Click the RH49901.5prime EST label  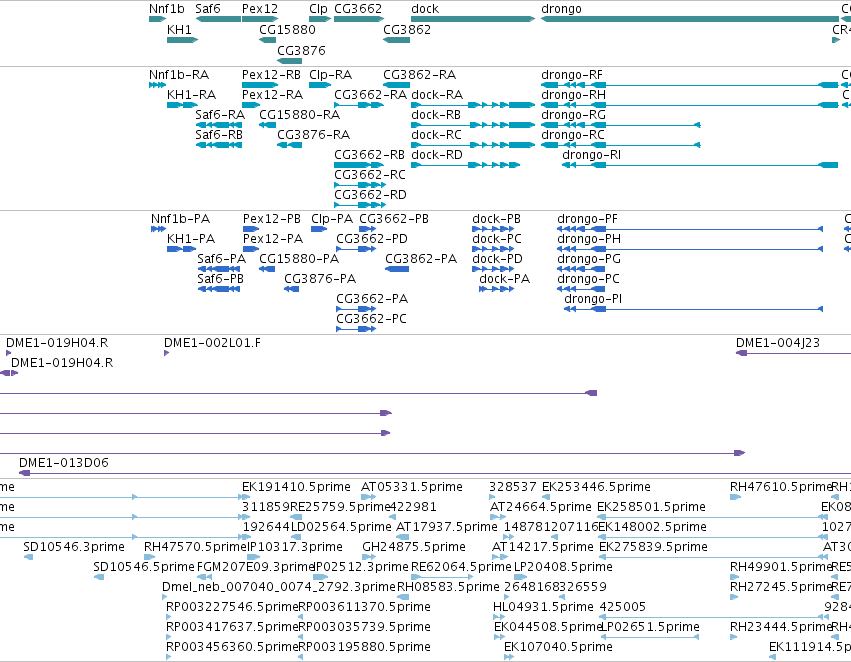[x=780, y=567]
